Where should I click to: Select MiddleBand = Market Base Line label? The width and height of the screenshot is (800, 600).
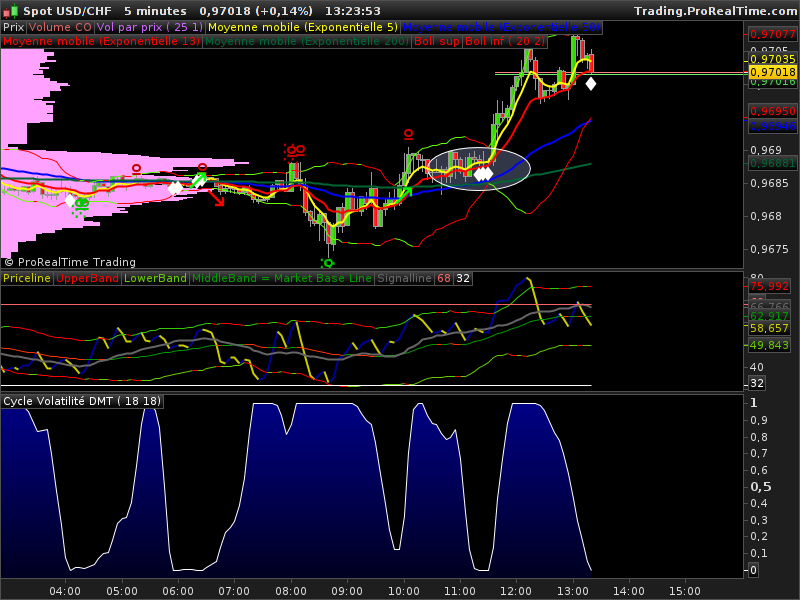282,278
